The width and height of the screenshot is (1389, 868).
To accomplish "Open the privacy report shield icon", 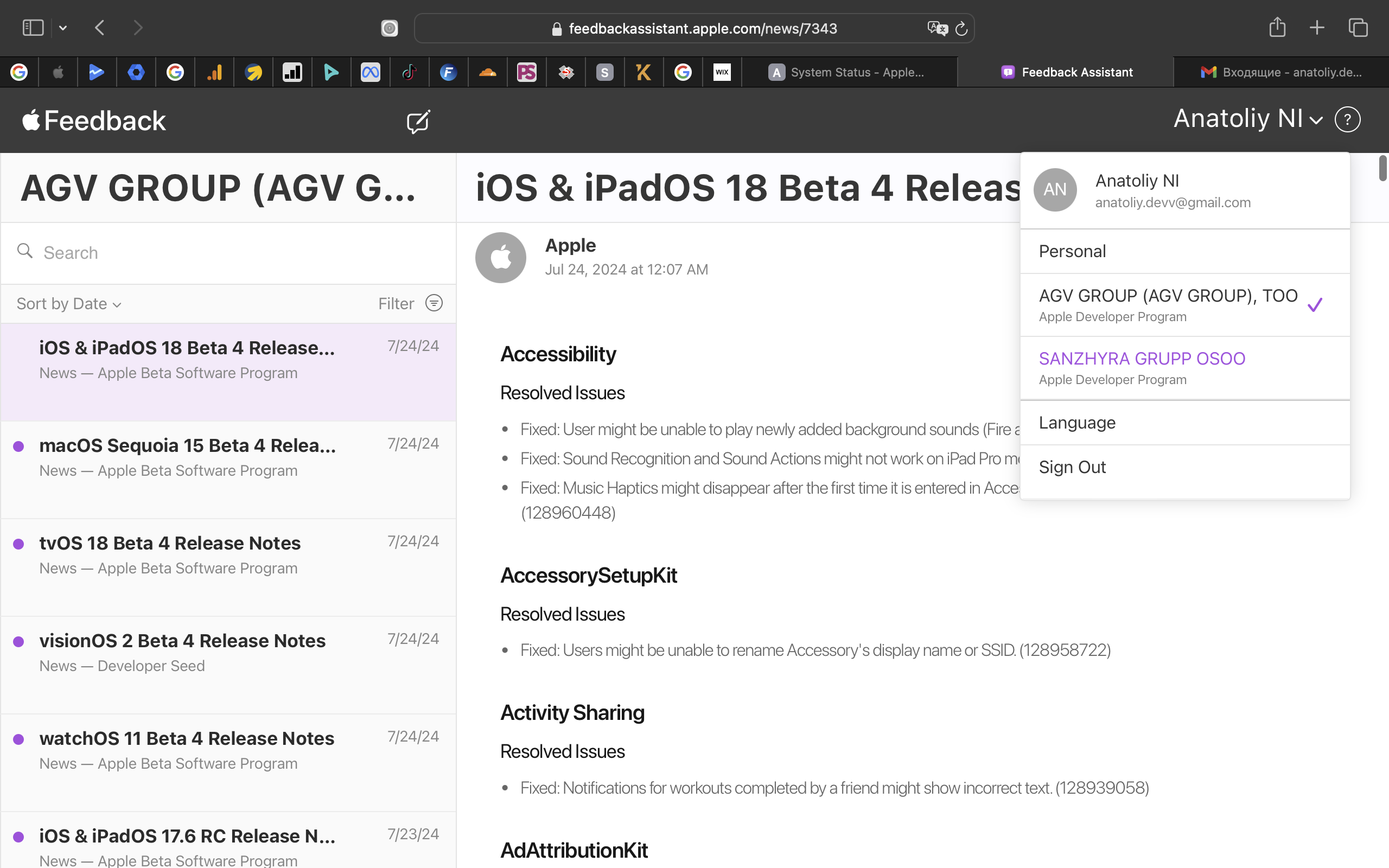I will (x=389, y=28).
